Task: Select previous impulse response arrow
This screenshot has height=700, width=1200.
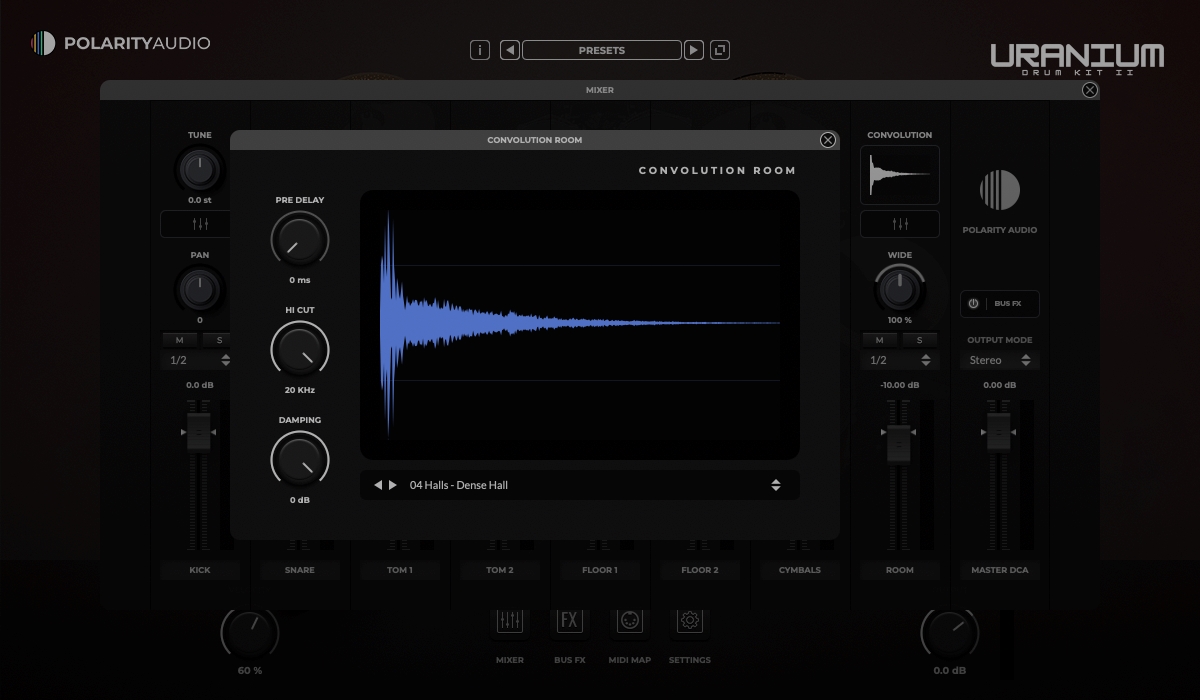Action: [378, 485]
